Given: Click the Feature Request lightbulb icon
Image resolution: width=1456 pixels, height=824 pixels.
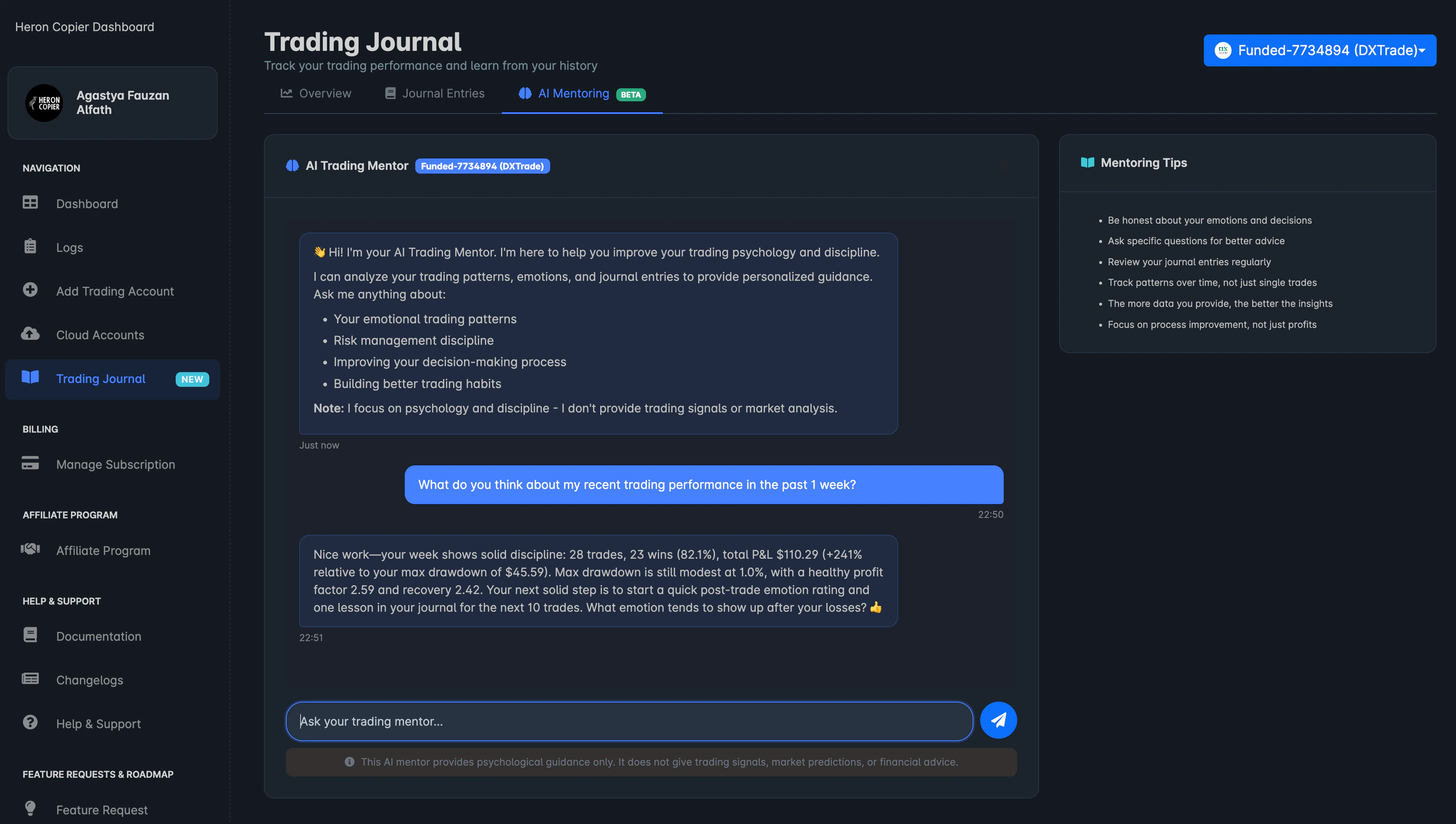Looking at the screenshot, I should 30,808.
